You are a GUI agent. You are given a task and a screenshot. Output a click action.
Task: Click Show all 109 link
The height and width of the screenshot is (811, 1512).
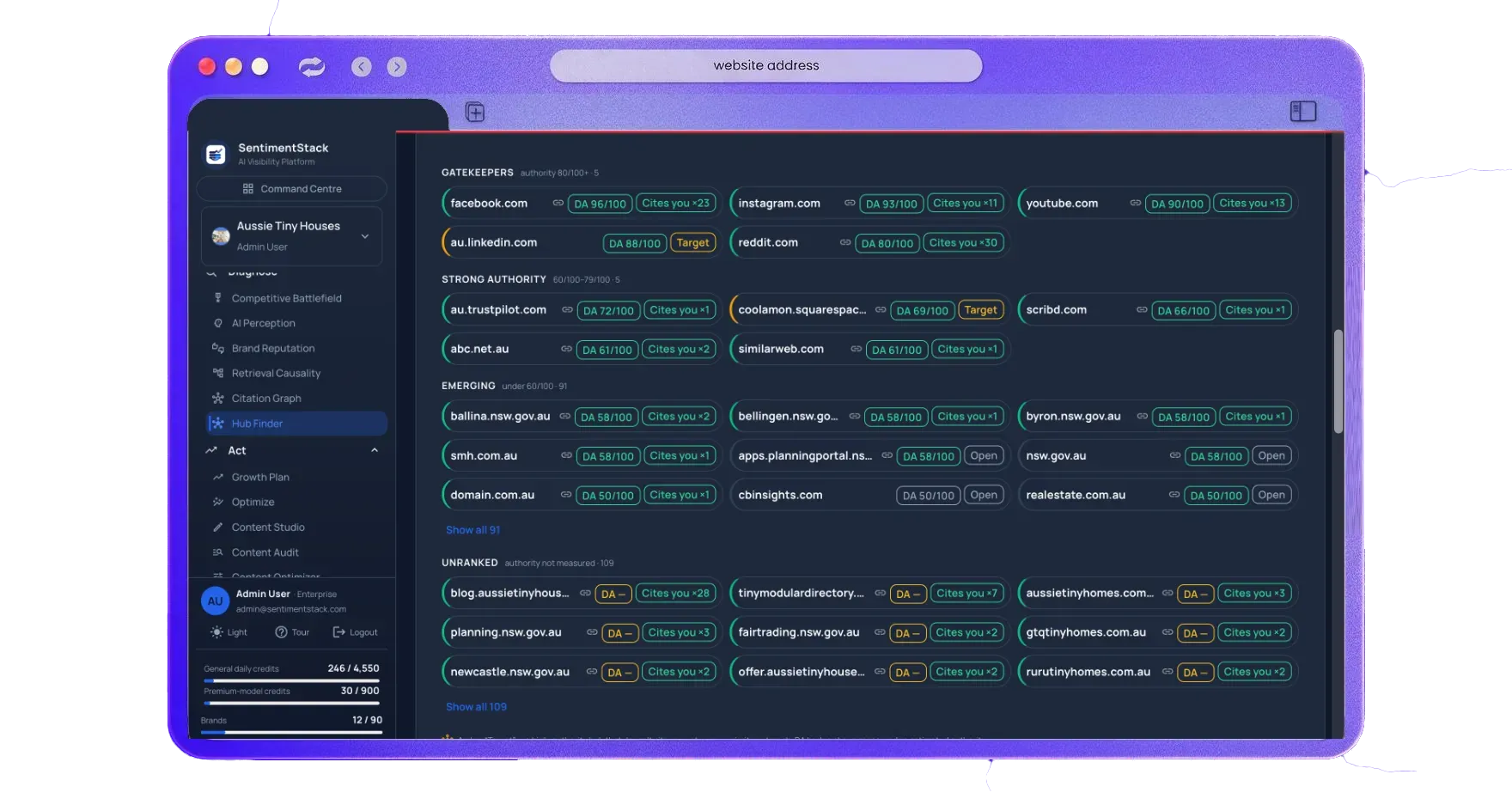476,707
